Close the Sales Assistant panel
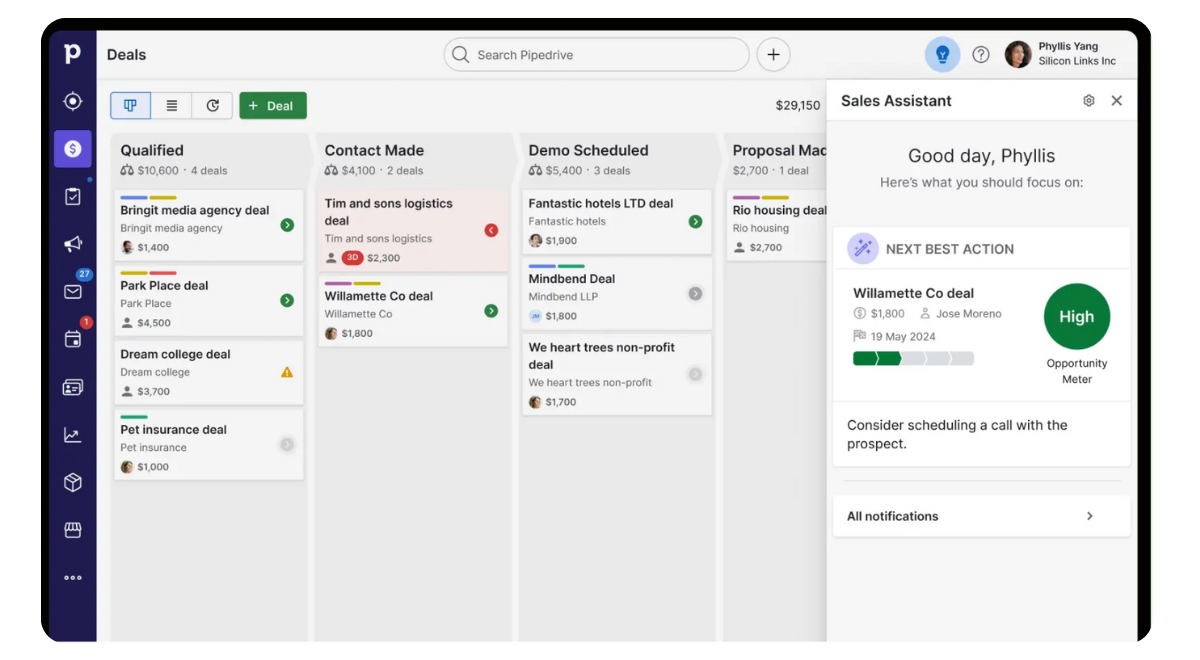Screen dimensions: 1200x660 tap(1117, 100)
